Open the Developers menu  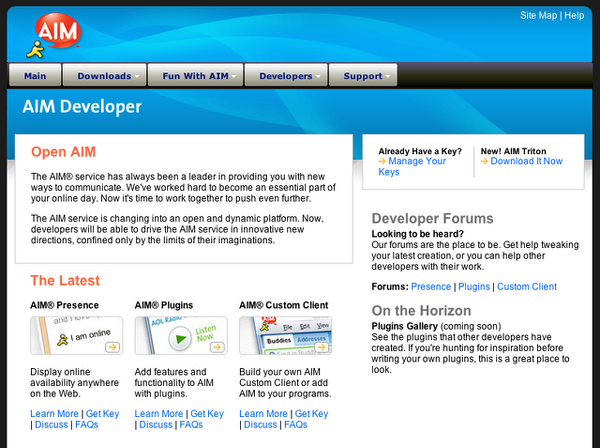[x=286, y=75]
